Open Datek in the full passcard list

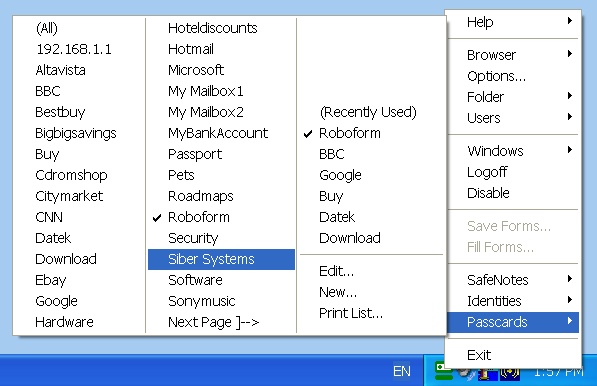(79, 238)
